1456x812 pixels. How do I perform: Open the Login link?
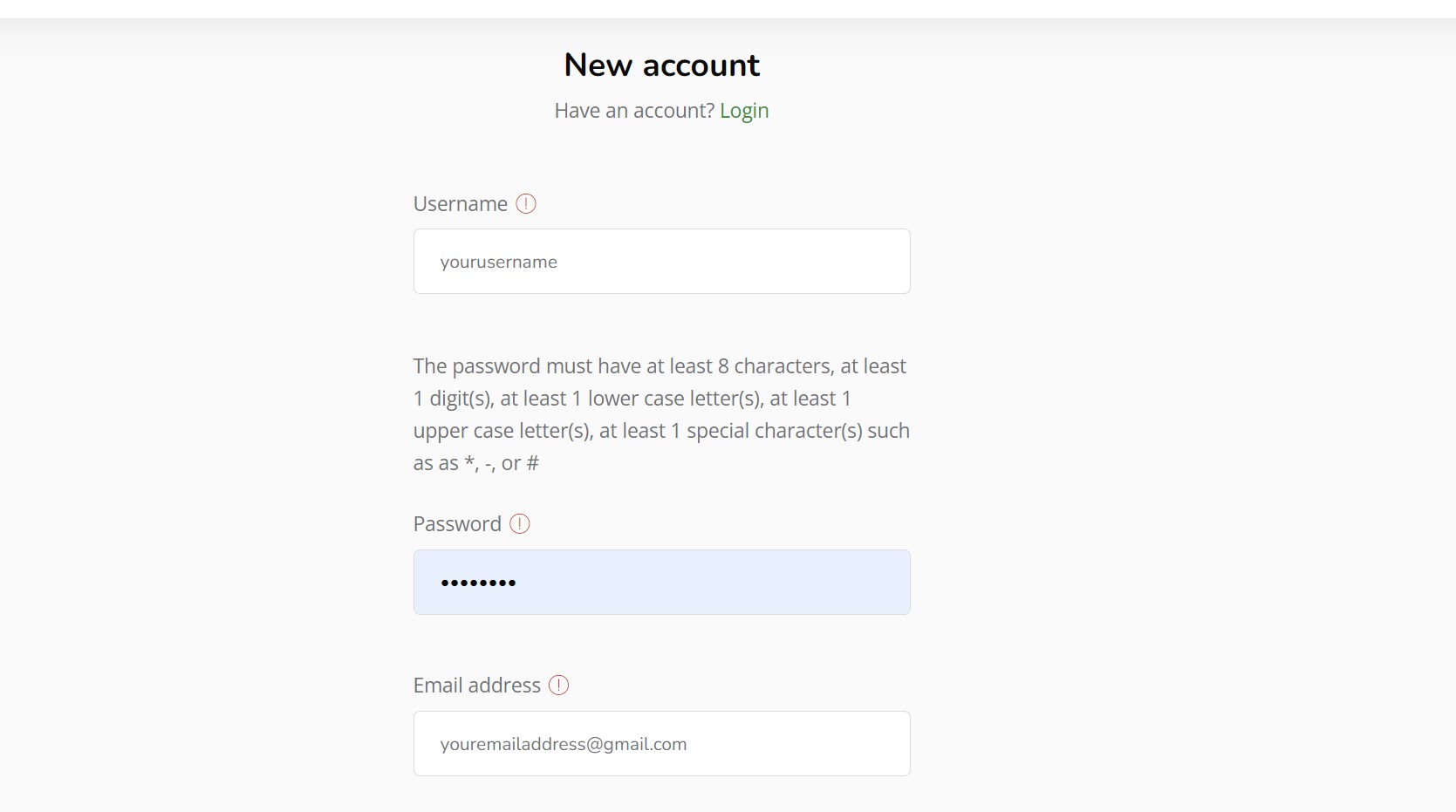coord(744,111)
